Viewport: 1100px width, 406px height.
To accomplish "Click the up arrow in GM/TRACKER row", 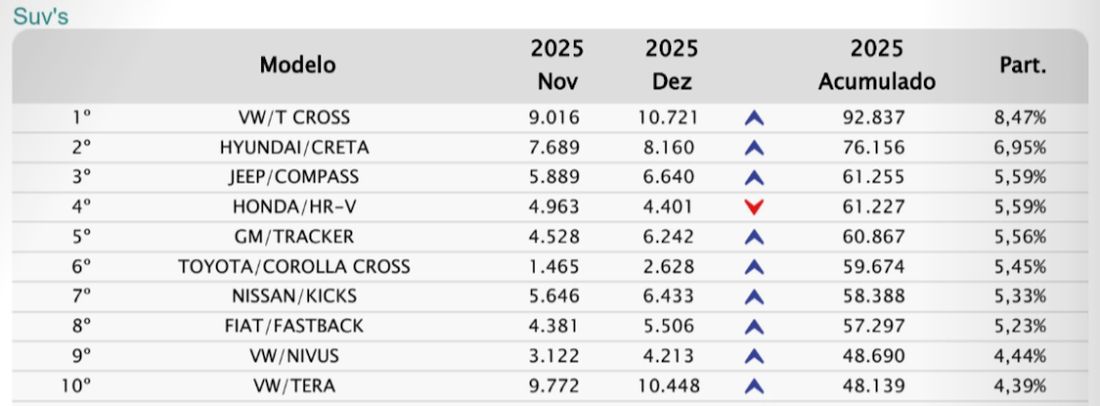I will (754, 238).
